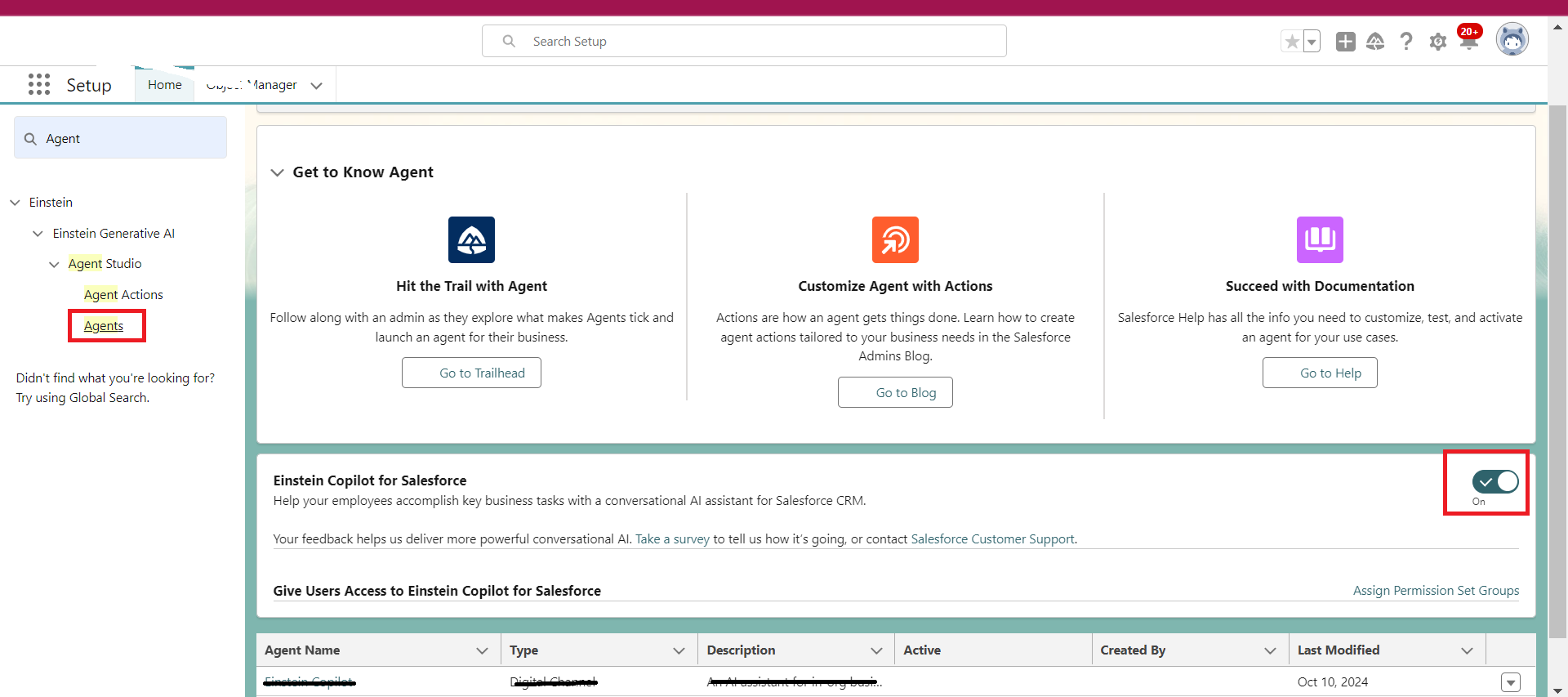Switch to the Home tab
Screen dimensions: 1568x697
pos(165,84)
